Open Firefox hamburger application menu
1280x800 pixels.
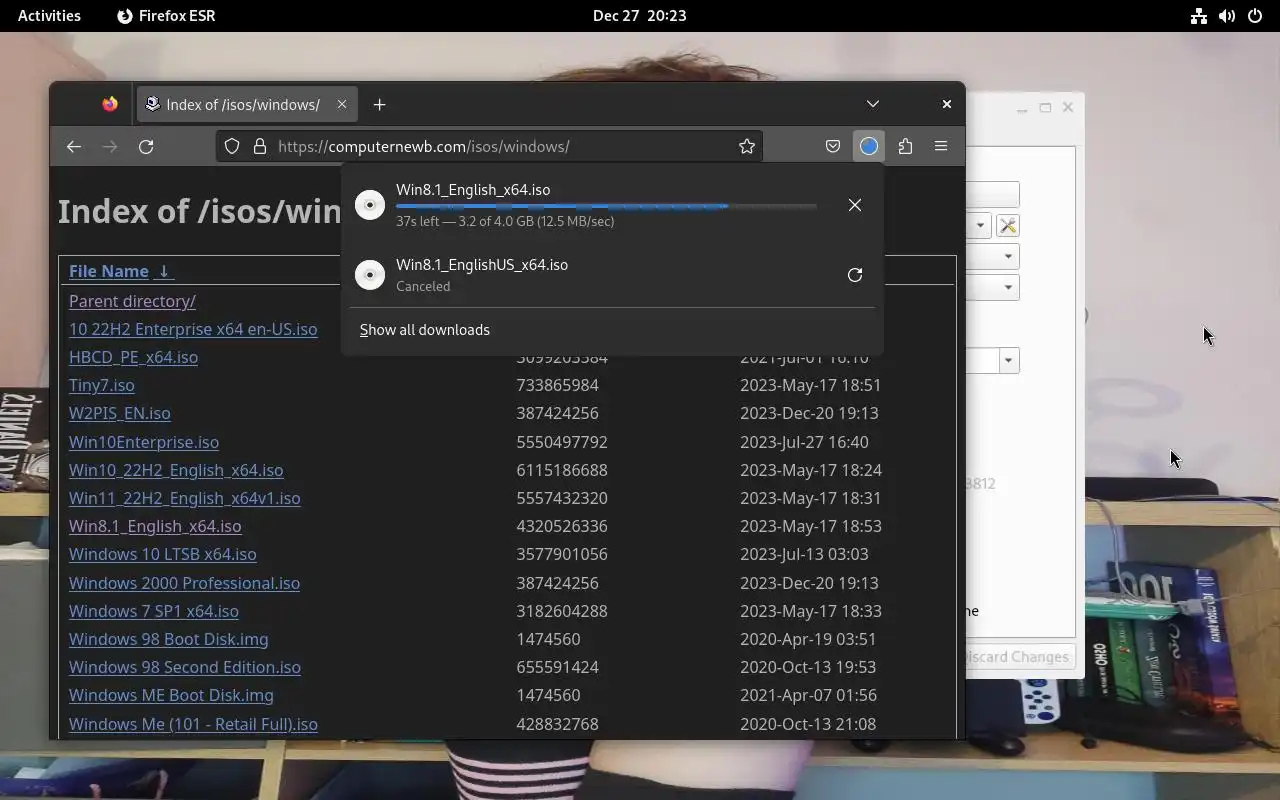(941, 146)
